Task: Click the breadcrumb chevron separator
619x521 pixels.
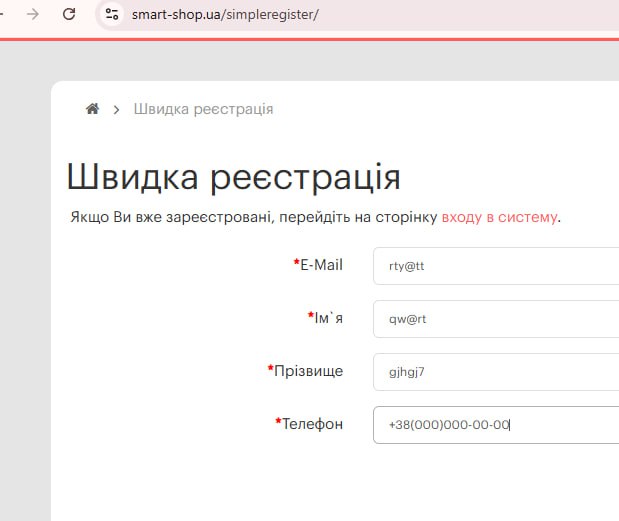Action: (117, 109)
